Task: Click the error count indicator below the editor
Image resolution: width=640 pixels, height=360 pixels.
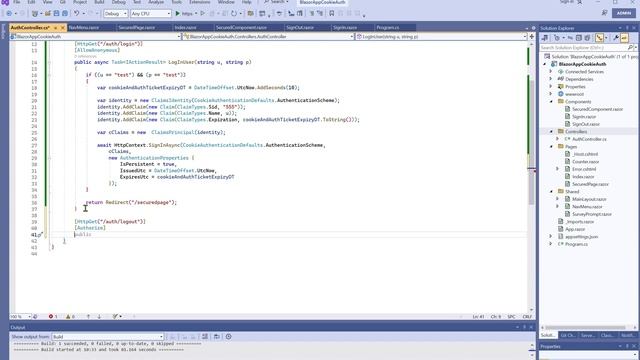Action: point(53,316)
